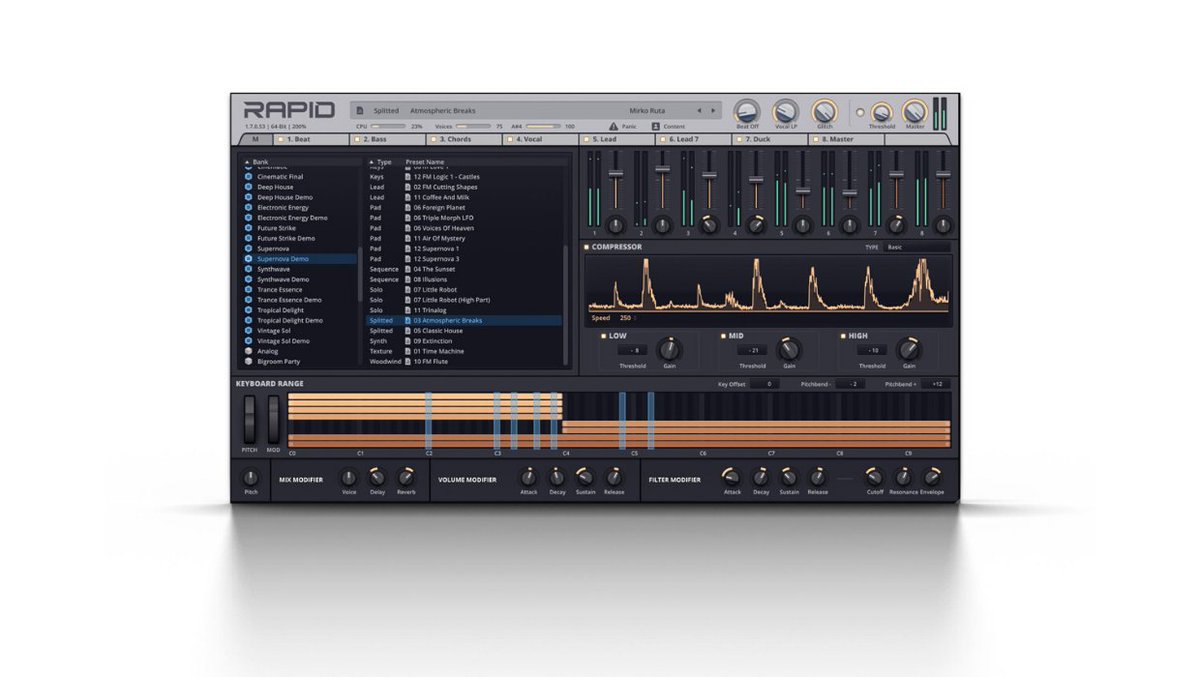Toggle the LOW band enable checkbox

(x=603, y=336)
